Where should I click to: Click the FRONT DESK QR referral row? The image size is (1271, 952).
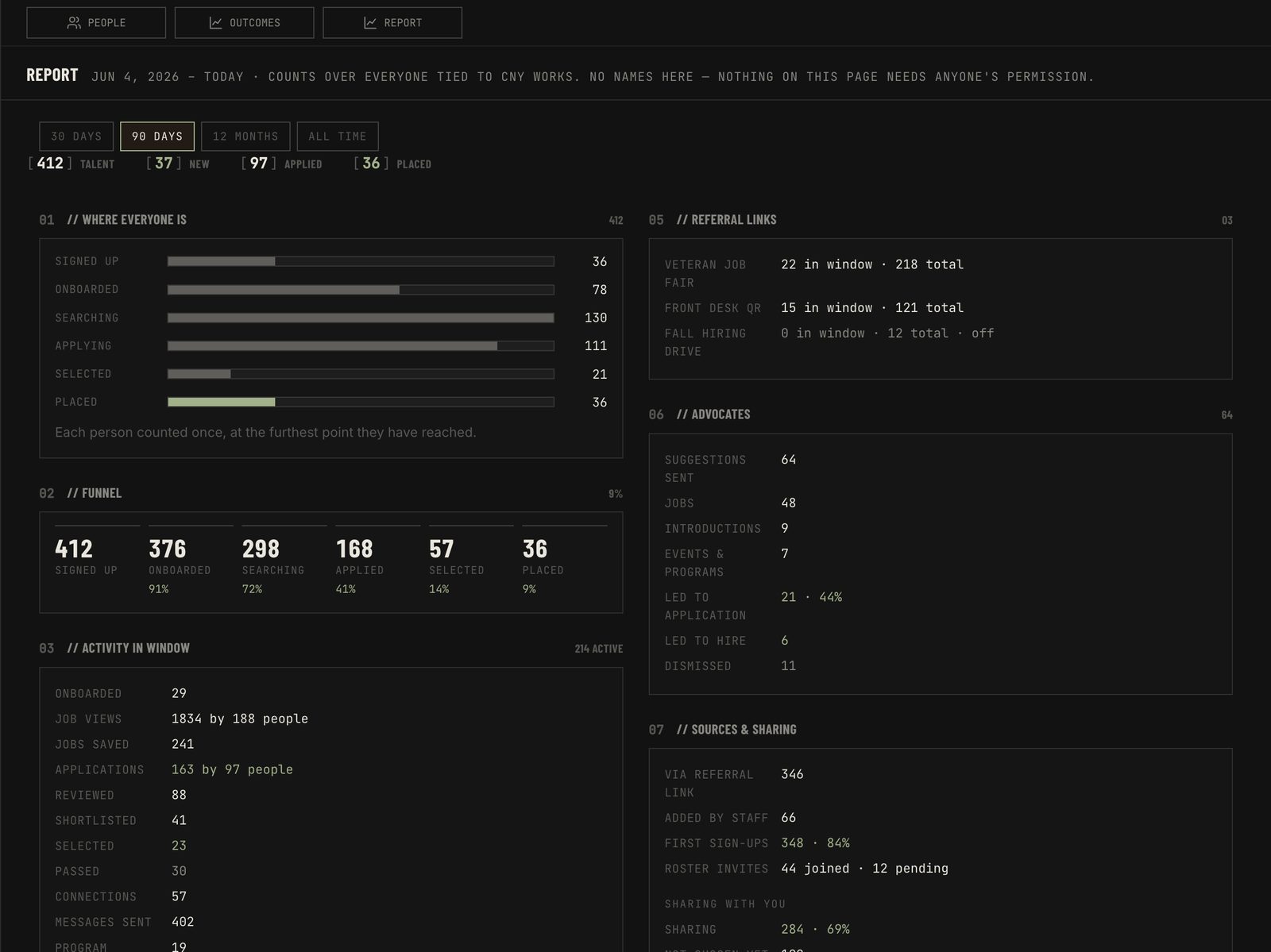pyautogui.click(x=941, y=308)
